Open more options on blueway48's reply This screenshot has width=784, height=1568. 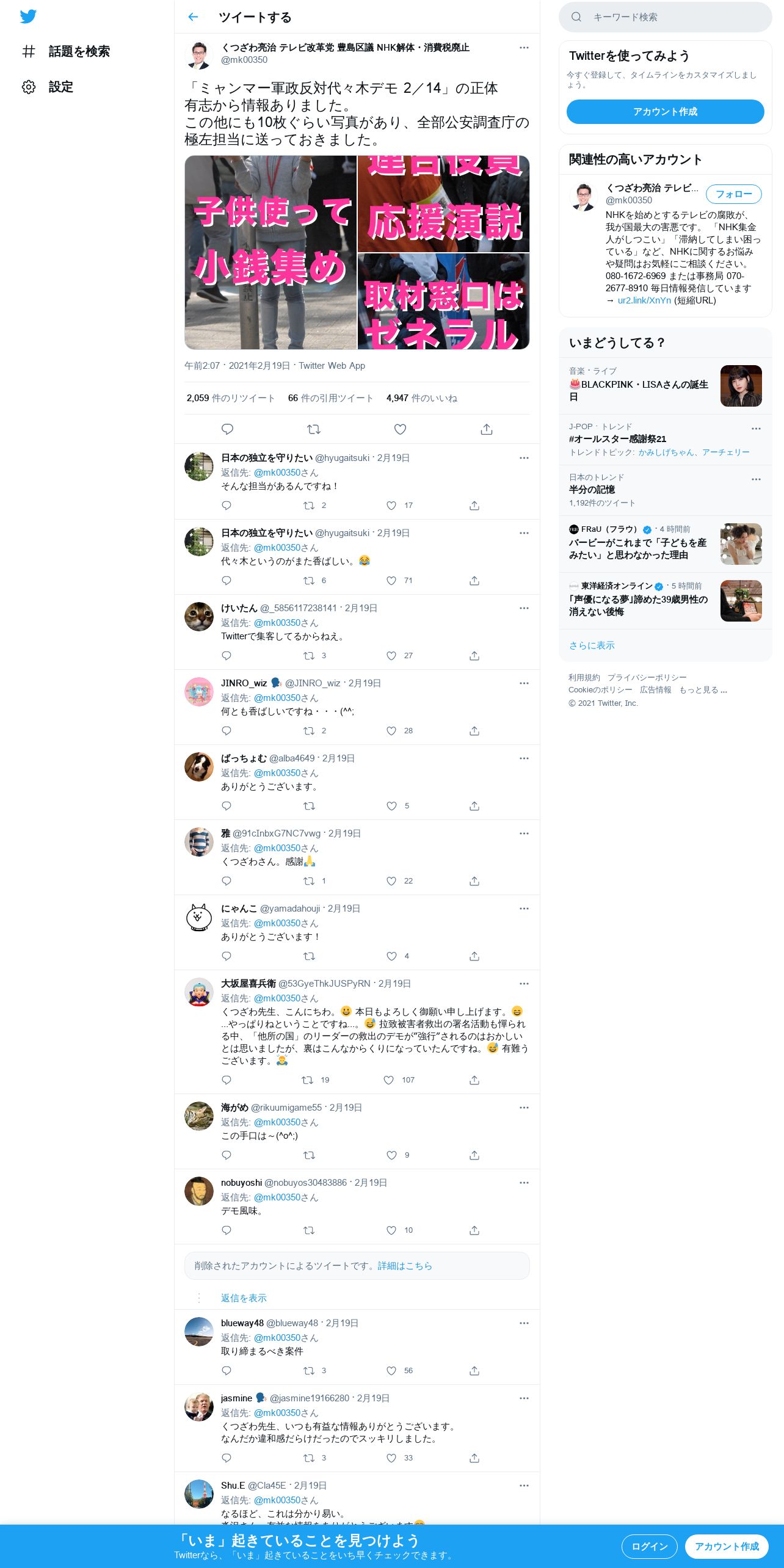(x=524, y=1323)
